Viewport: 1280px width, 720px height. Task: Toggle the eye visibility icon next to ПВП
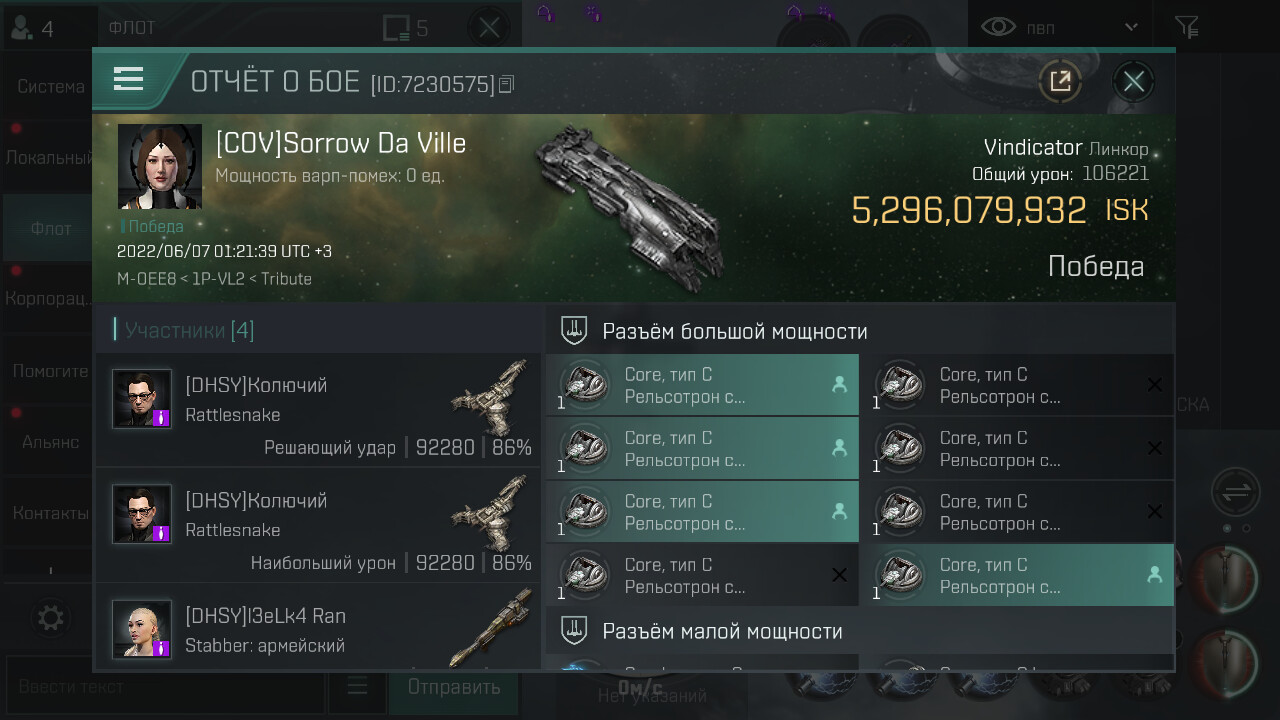(x=998, y=27)
